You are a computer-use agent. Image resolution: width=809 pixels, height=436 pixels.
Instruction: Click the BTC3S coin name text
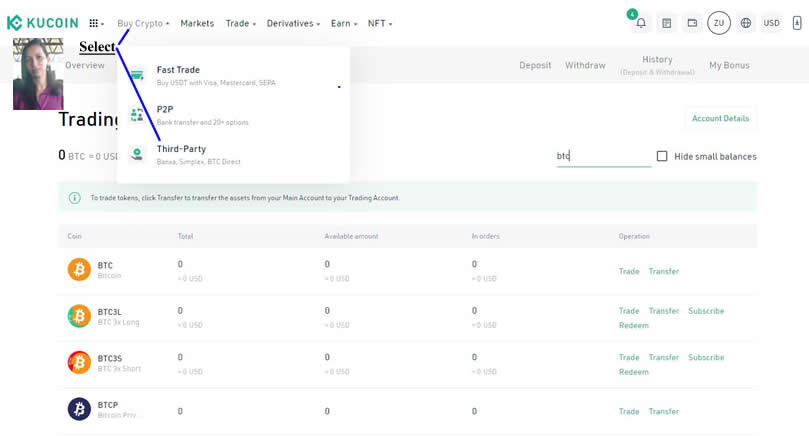[110, 358]
